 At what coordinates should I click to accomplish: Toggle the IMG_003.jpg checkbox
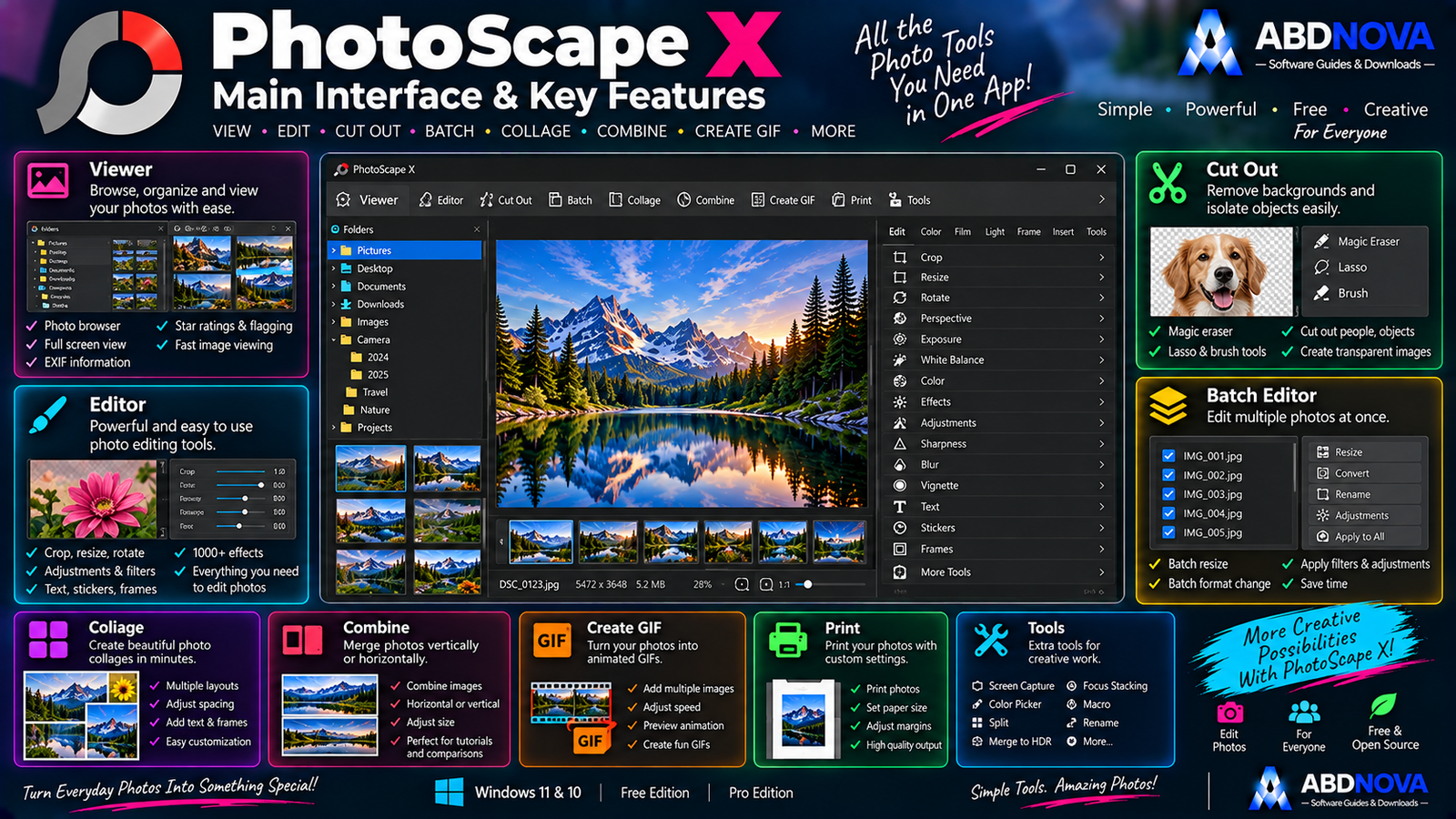click(x=1168, y=494)
